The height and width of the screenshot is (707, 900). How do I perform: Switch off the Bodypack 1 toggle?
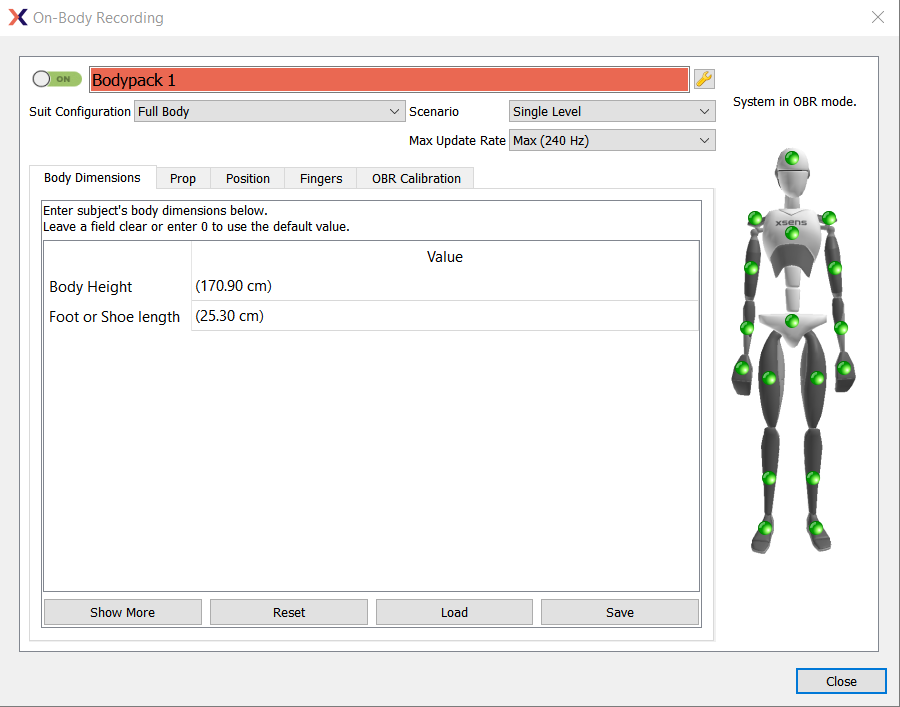(57, 79)
